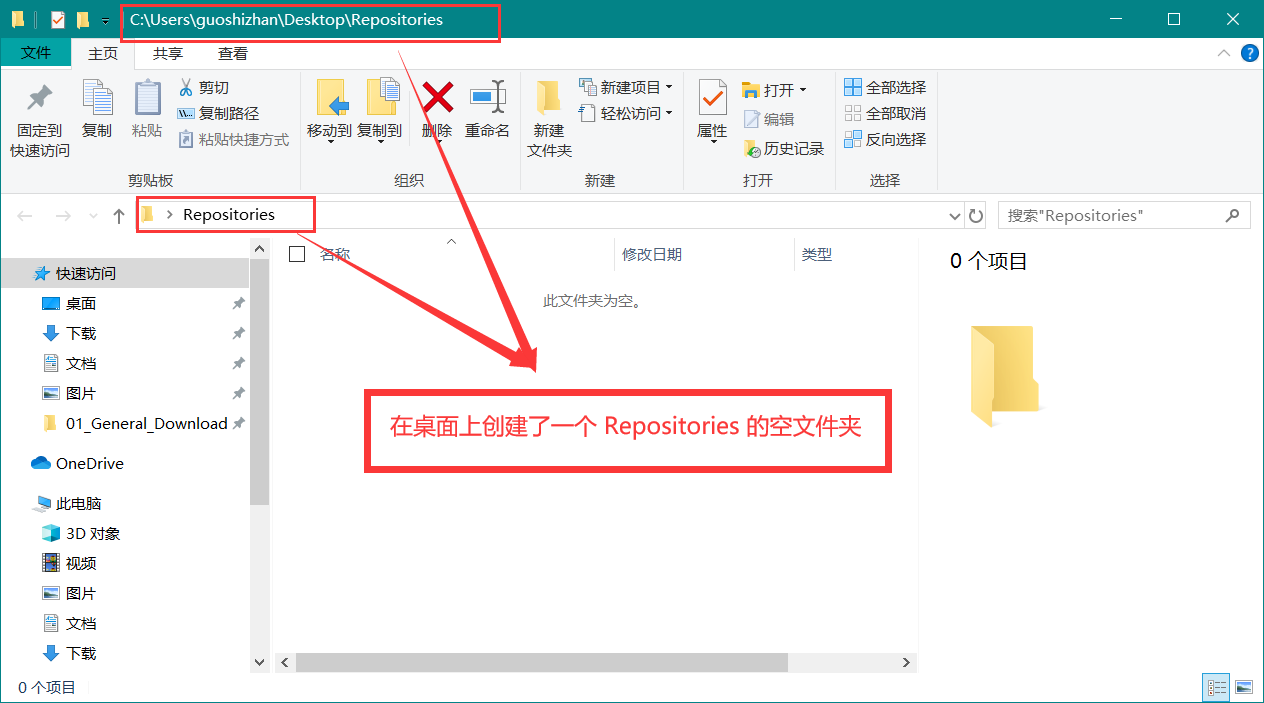1264x703 pixels.
Task: Switch to the View ribbon tab
Action: (233, 54)
